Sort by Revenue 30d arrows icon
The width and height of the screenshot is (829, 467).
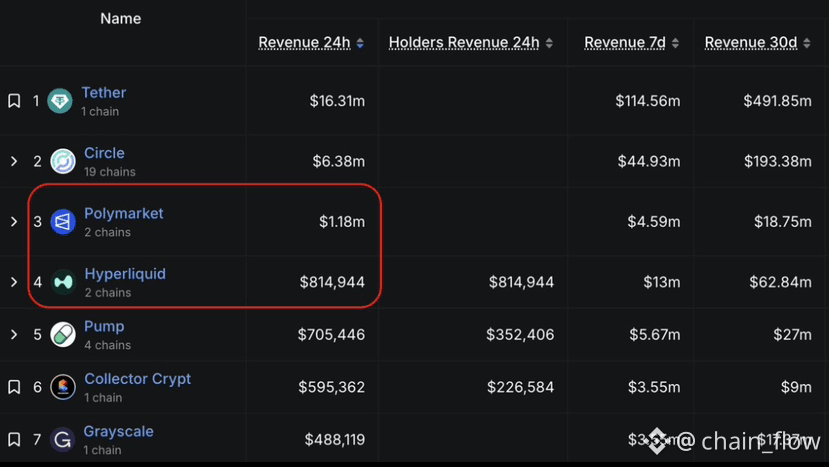point(807,43)
